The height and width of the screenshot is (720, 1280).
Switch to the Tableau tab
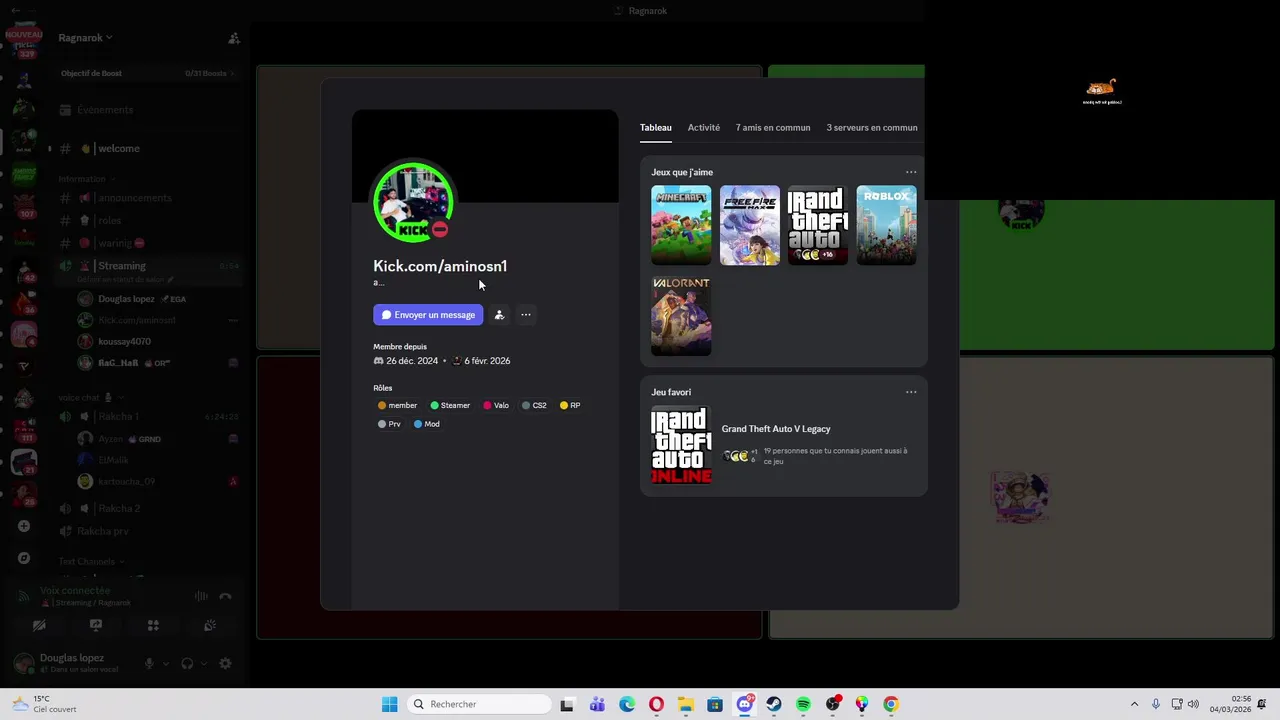(x=656, y=128)
